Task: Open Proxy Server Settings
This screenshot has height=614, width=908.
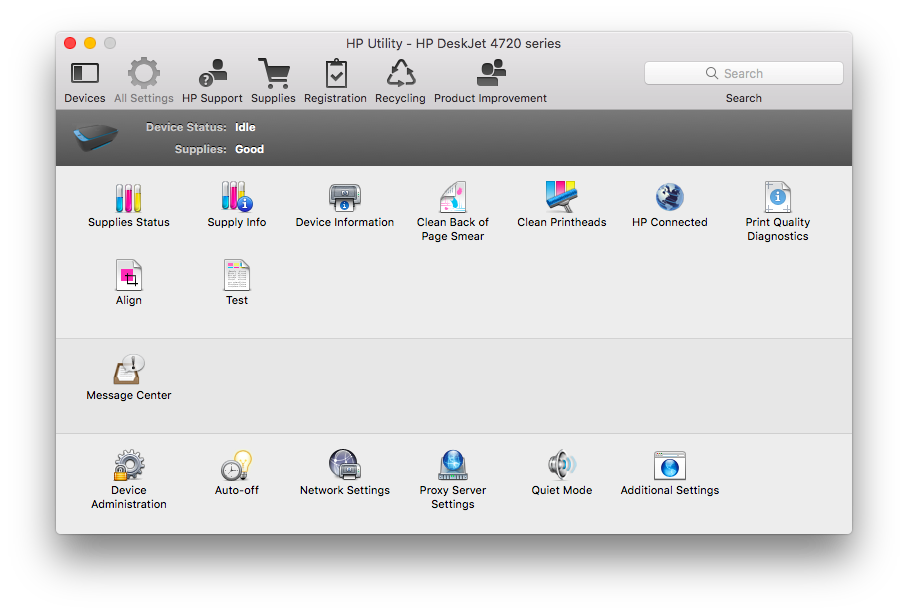Action: coord(453,466)
